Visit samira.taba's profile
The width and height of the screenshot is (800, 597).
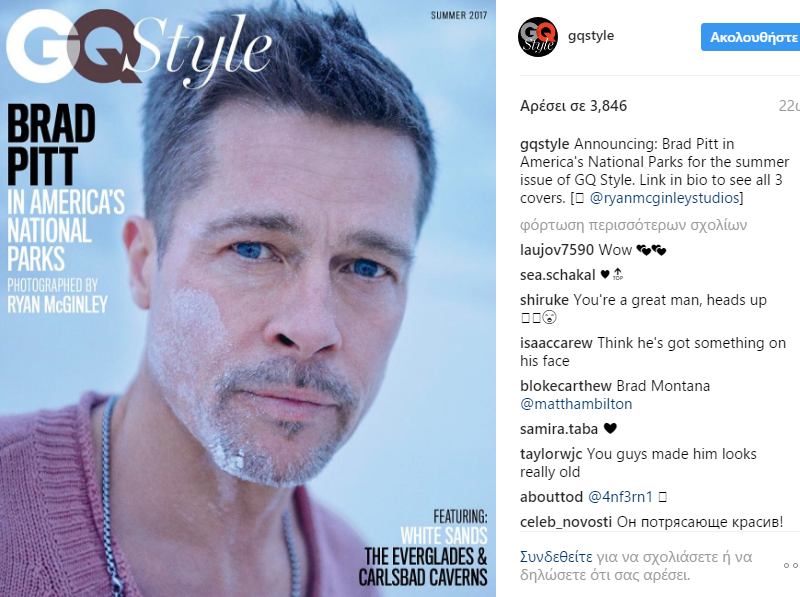[559, 429]
